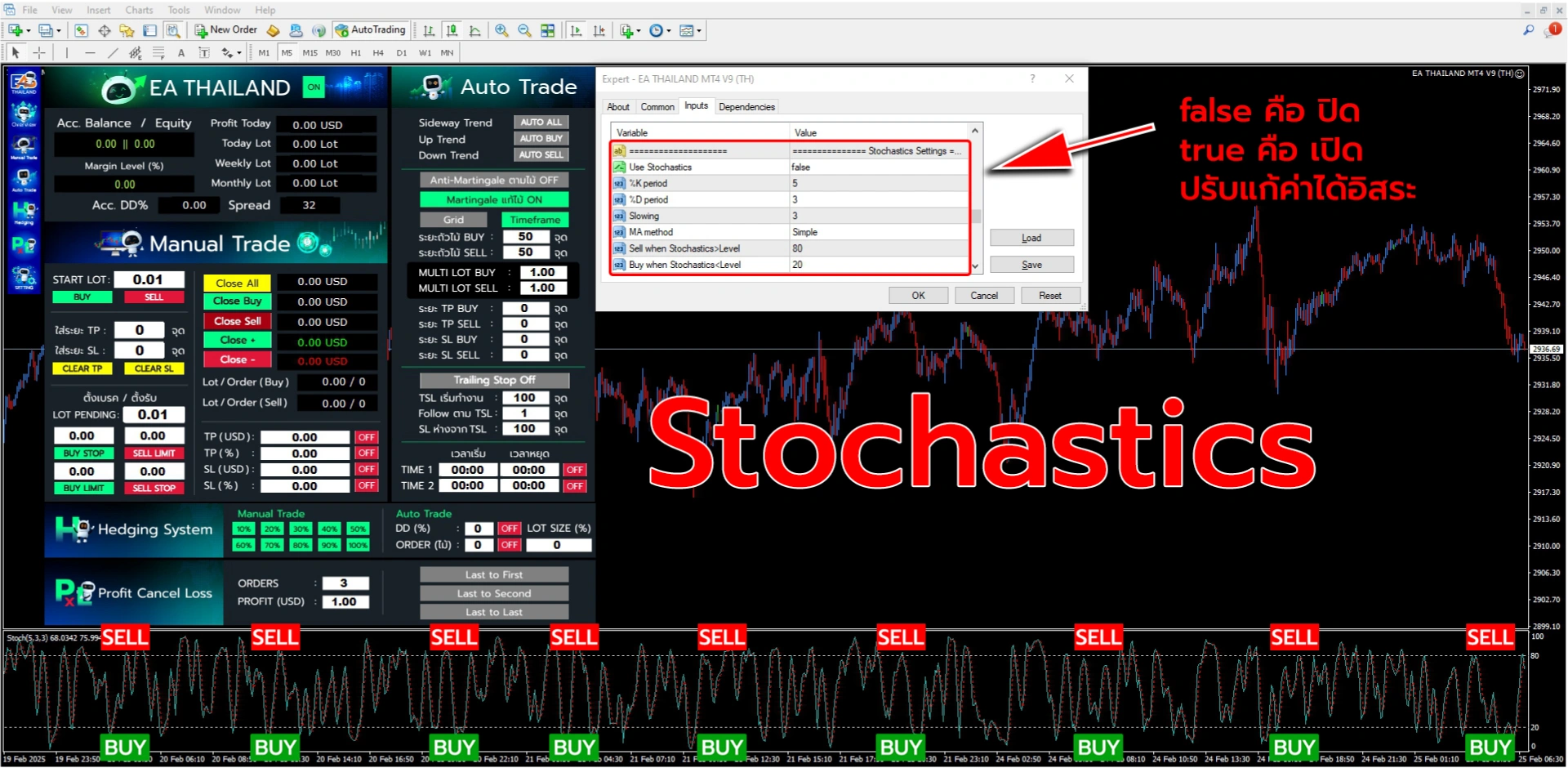Click the Reset button in Expert dialog
1568x768 pixels.
click(1049, 296)
